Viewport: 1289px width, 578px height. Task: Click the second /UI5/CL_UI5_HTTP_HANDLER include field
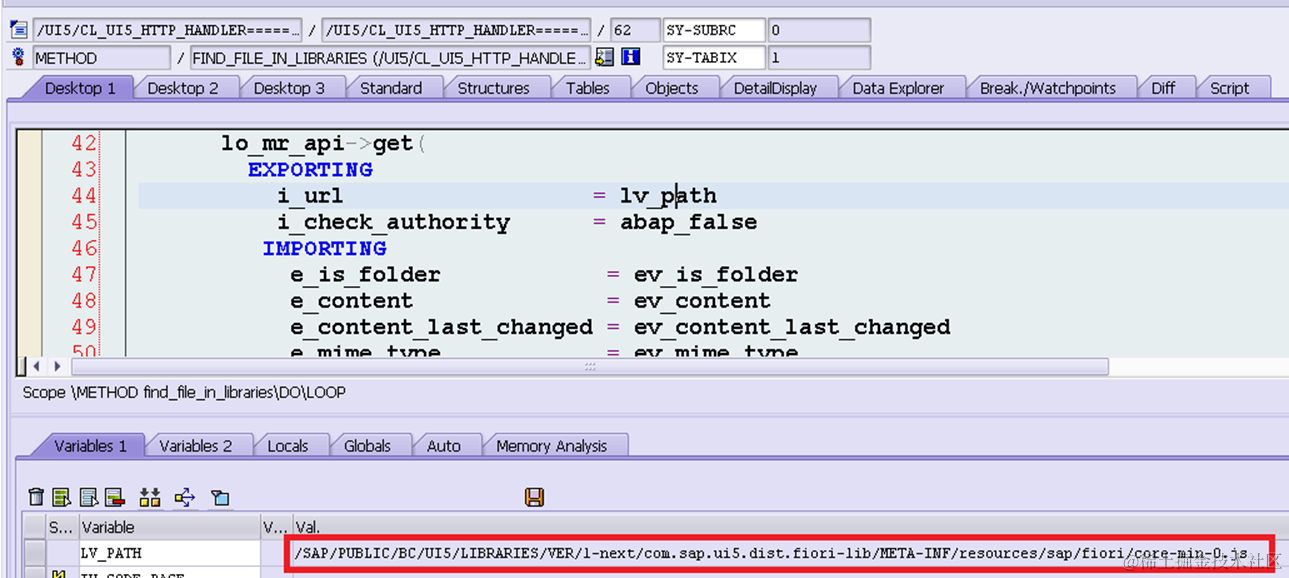pos(456,30)
